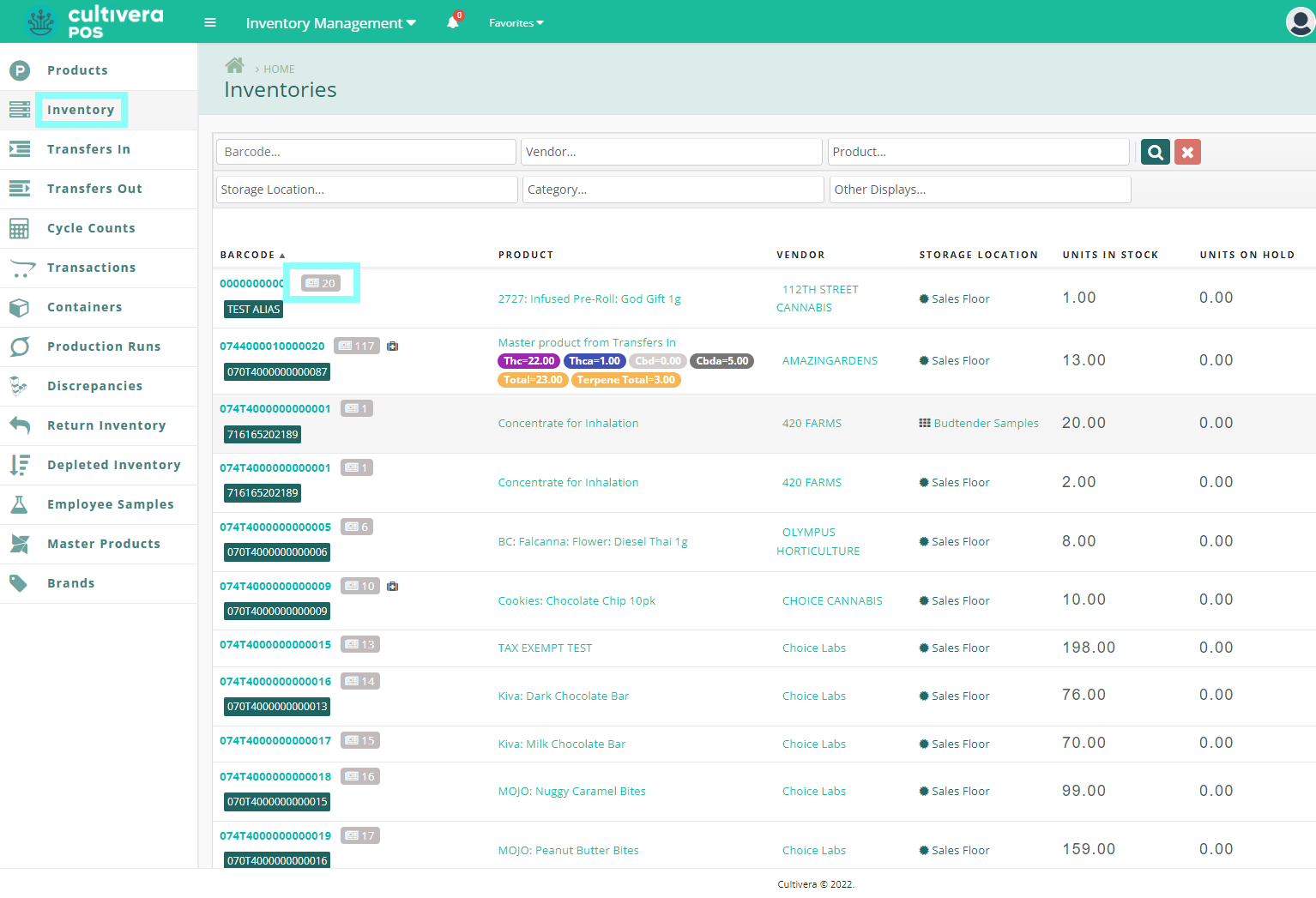Open Transfers In menu item
This screenshot has height=898, width=1316.
(88, 149)
